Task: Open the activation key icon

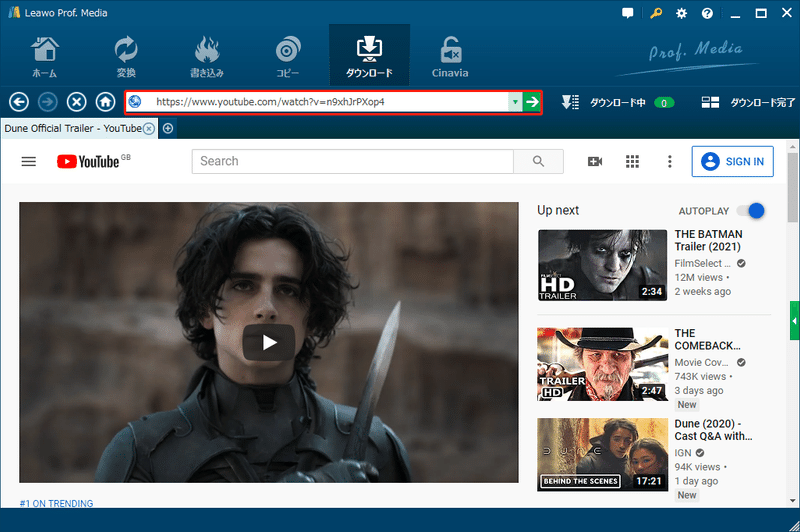Action: tap(656, 13)
